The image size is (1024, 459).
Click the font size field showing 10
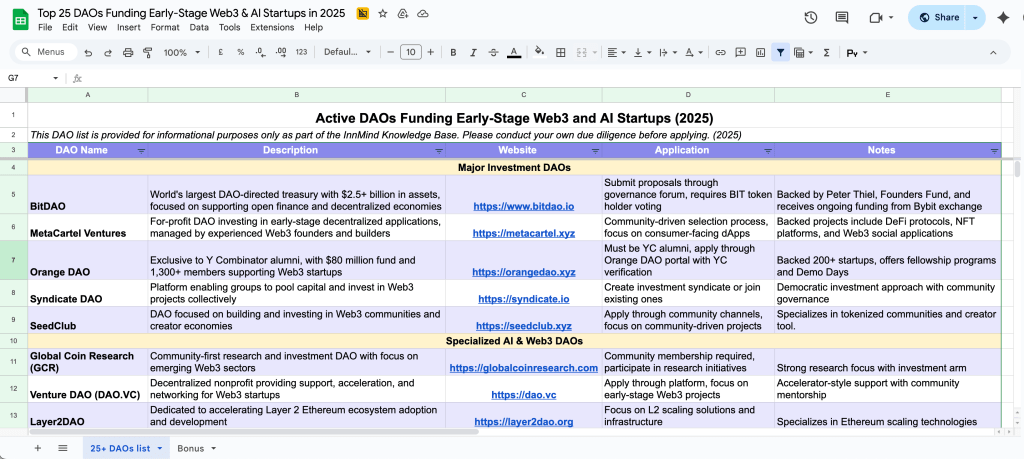(411, 52)
